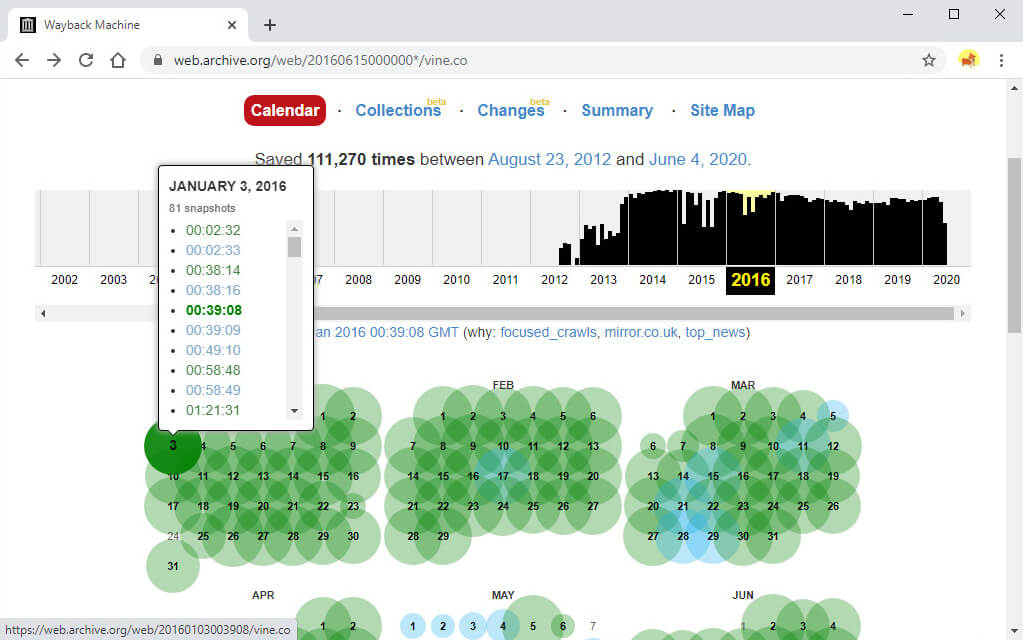Open the Changes view

pyautogui.click(x=511, y=110)
